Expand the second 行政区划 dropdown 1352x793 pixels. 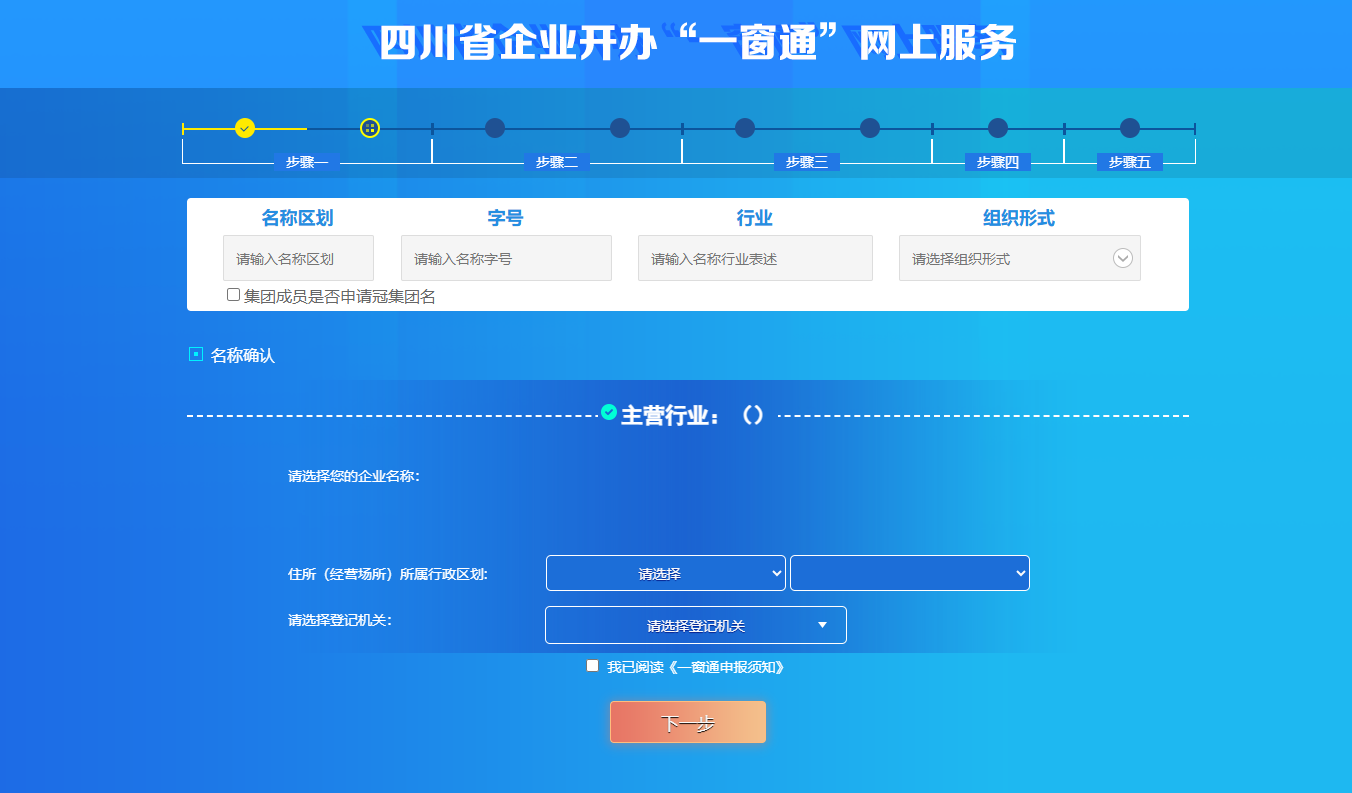tap(909, 572)
